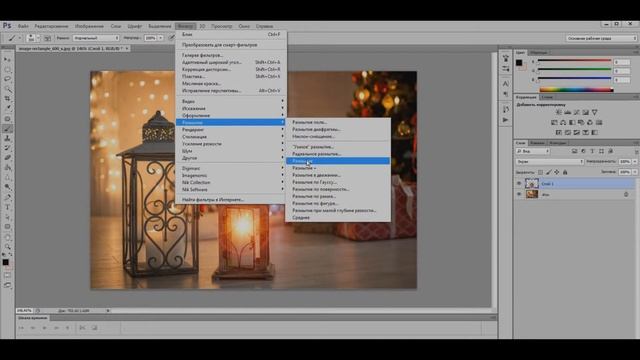This screenshot has width=640, height=360.
Task: Add a Vibrance adjustment layer
Action: 594,112
